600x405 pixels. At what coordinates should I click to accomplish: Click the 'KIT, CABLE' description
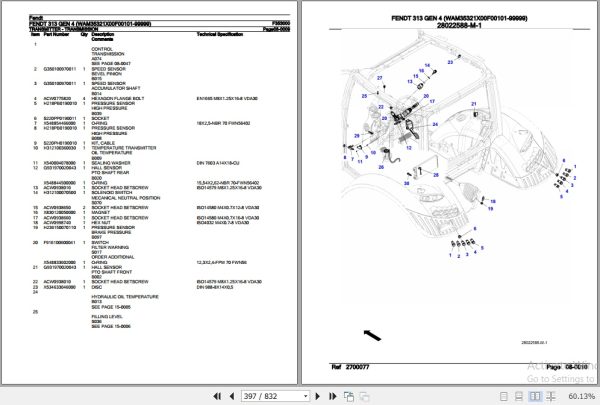pyautogui.click(x=103, y=143)
